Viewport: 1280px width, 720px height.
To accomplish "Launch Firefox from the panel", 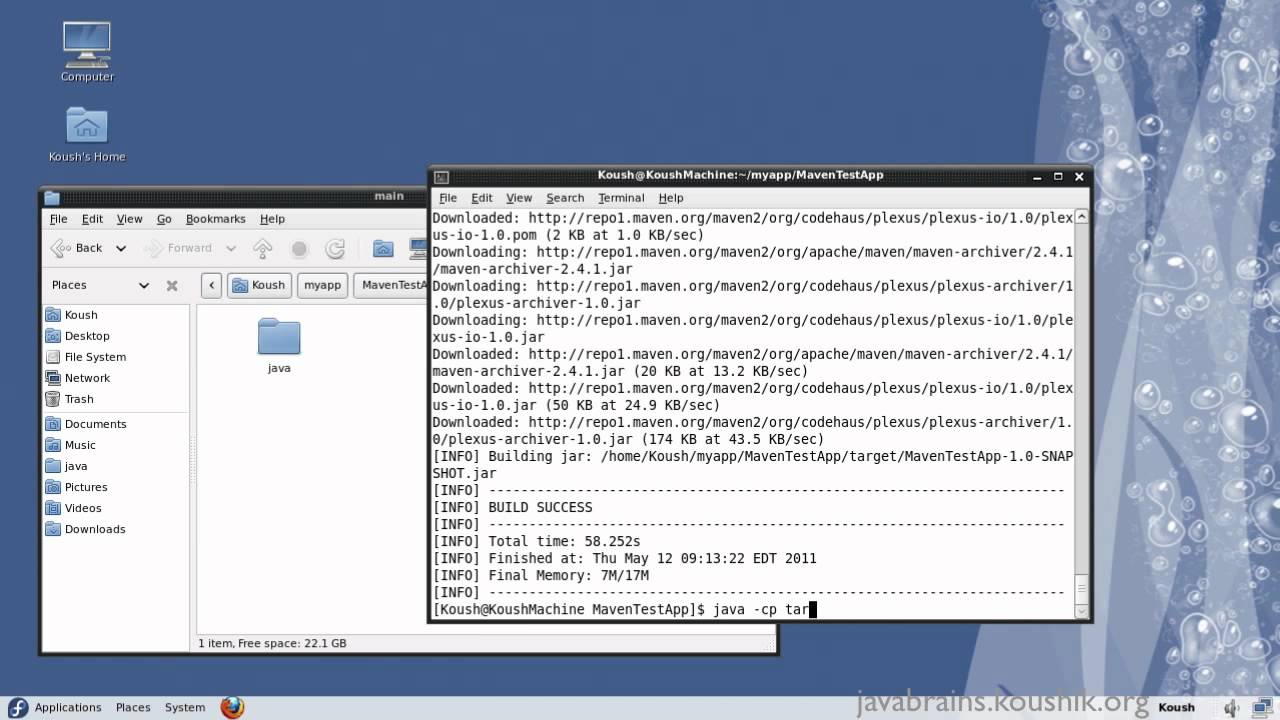I will [x=232, y=708].
